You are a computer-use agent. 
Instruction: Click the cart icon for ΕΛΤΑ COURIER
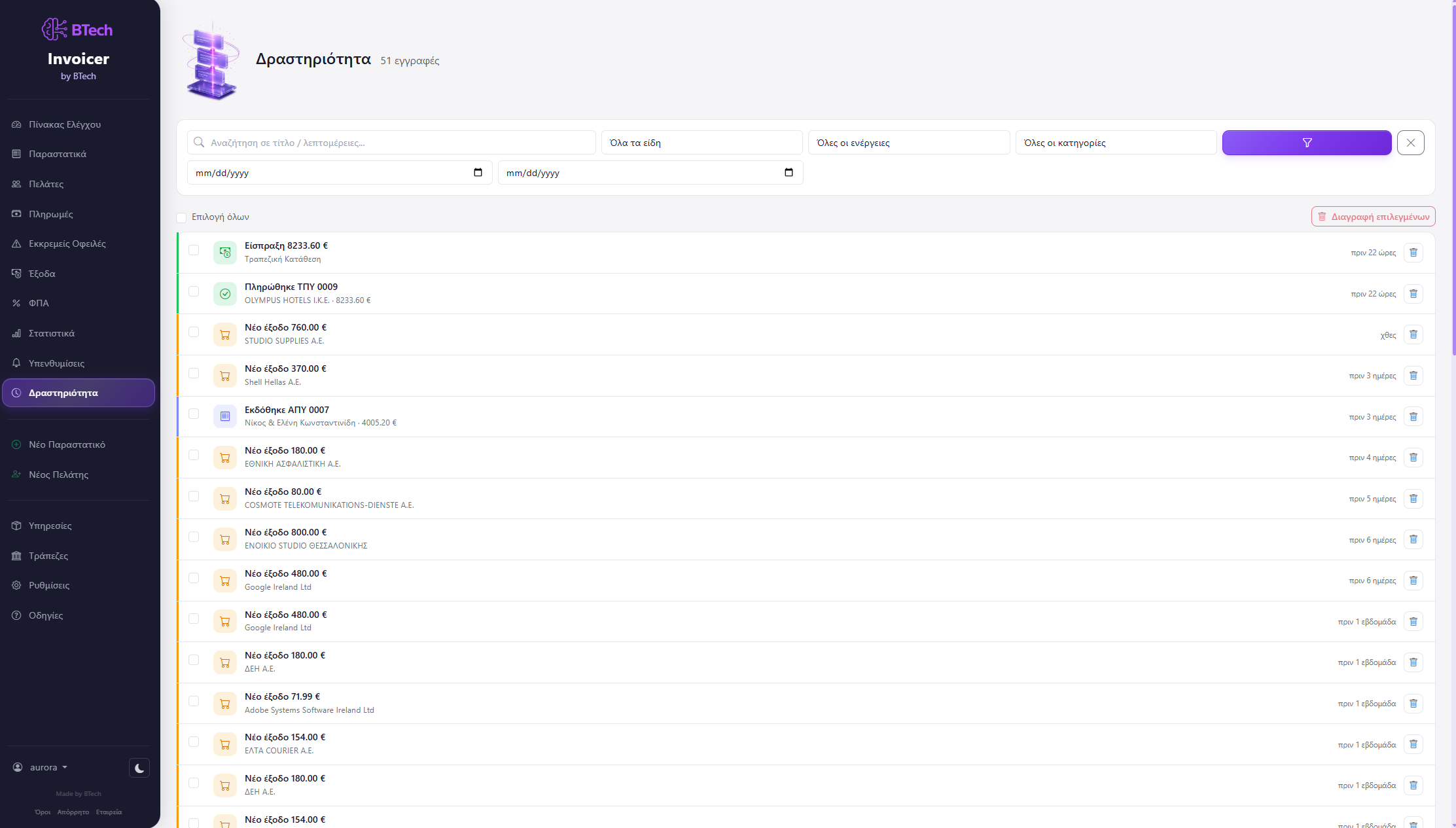(x=225, y=744)
